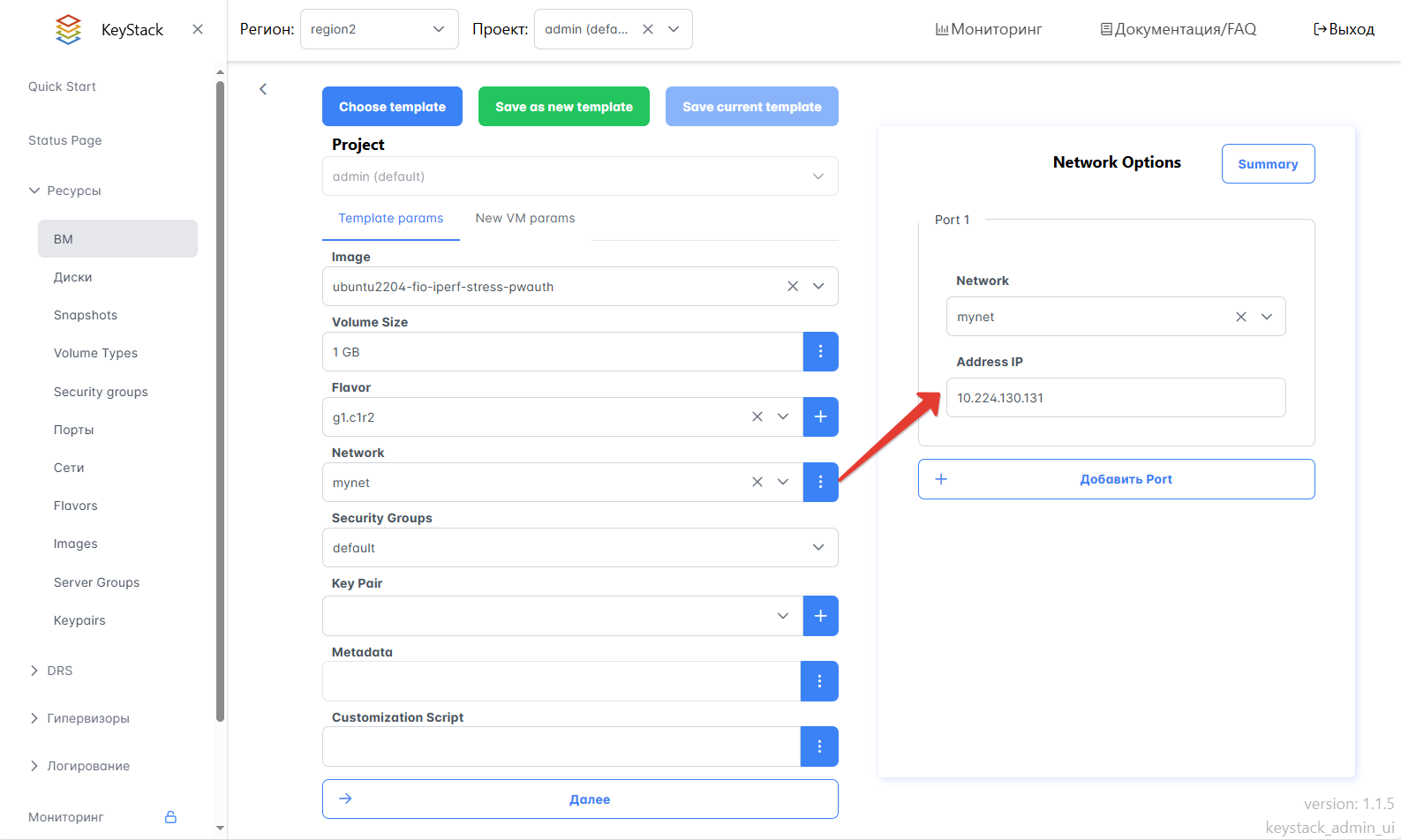Open the Metadata three-dot options

(819, 681)
